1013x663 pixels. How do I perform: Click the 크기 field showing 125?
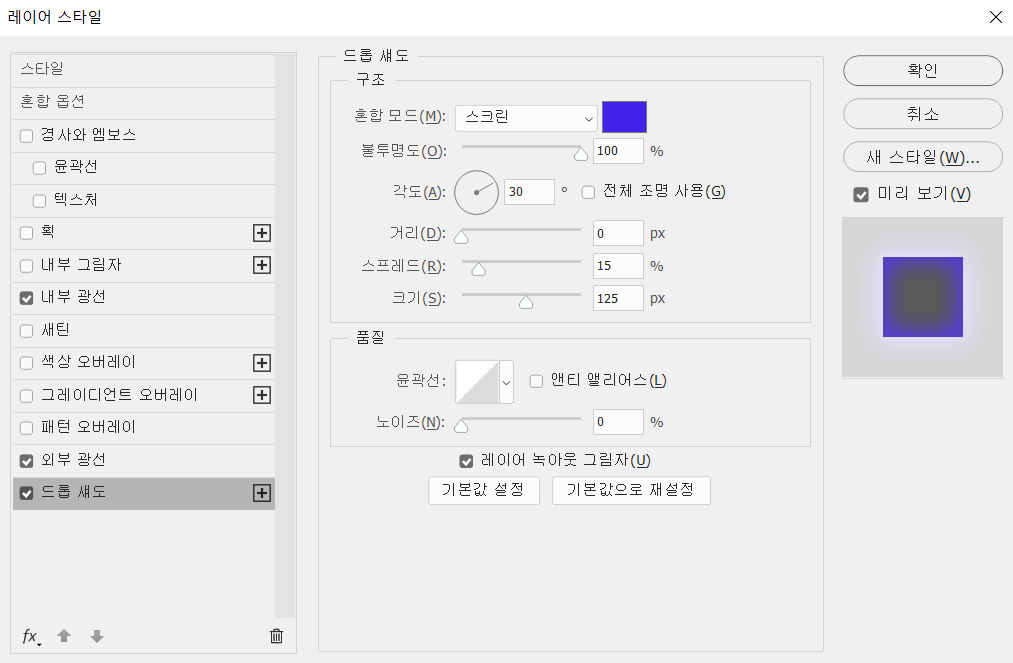pos(618,299)
